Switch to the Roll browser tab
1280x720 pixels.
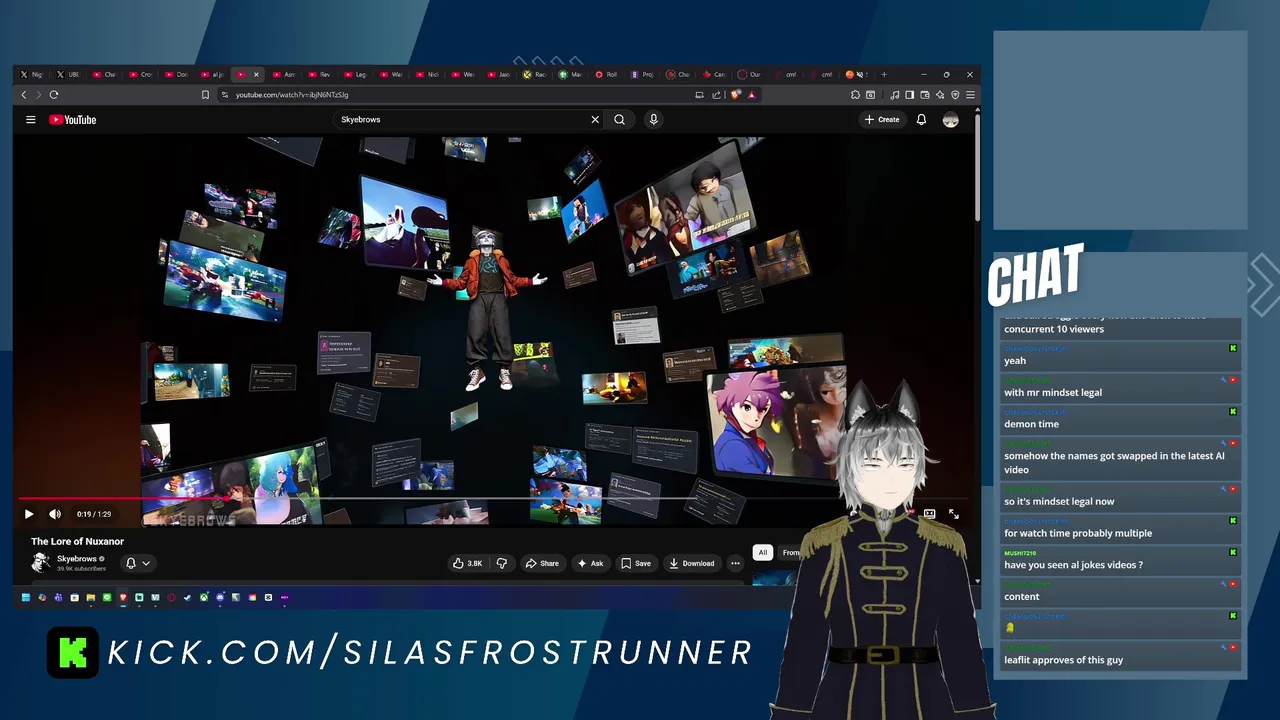[606, 74]
